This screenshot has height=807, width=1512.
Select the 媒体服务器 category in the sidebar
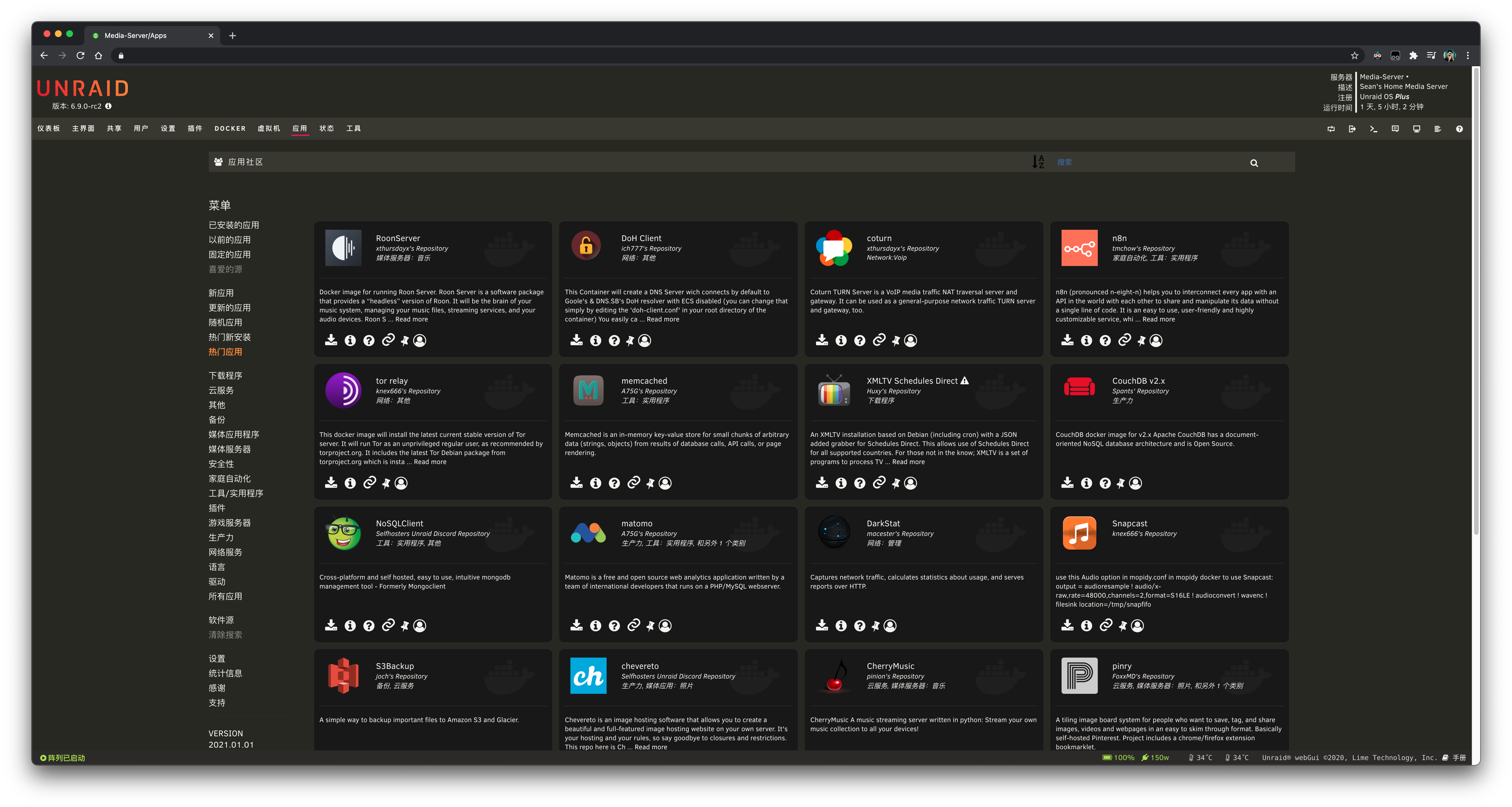(x=229, y=449)
